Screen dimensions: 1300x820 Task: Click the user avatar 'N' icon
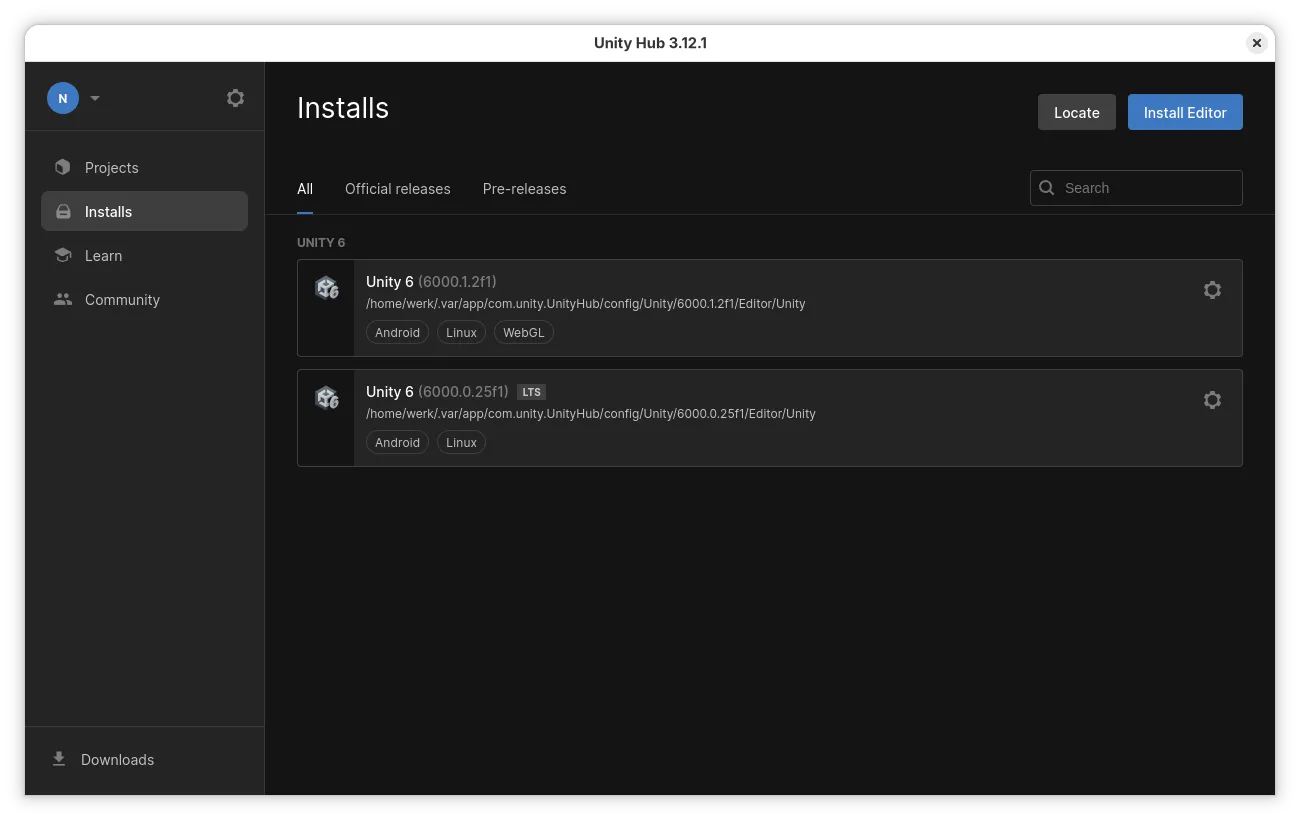63,98
